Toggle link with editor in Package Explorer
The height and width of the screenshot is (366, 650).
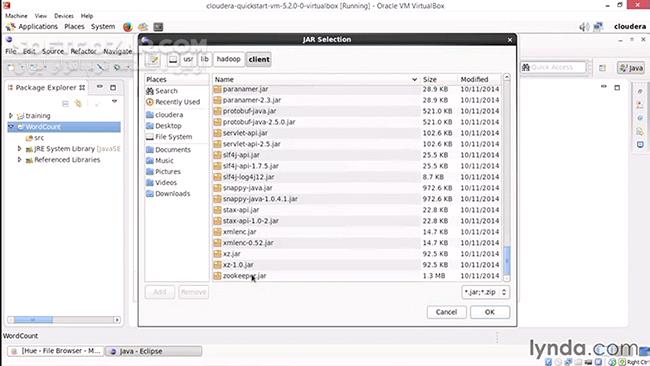[x=78, y=103]
